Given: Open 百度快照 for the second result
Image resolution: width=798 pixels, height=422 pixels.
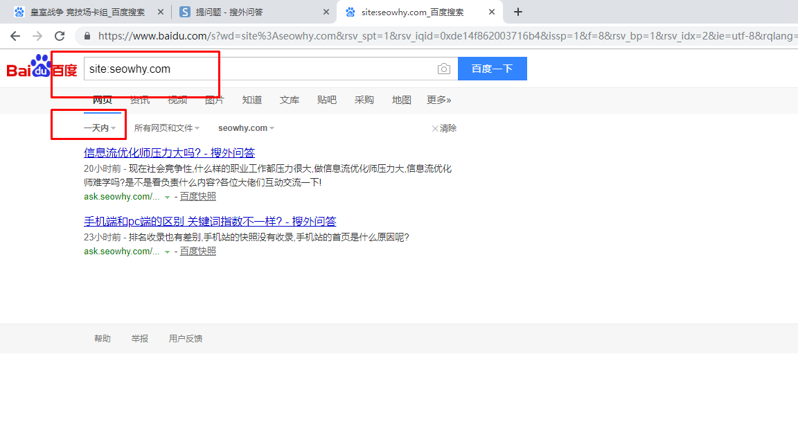Looking at the screenshot, I should [x=198, y=251].
